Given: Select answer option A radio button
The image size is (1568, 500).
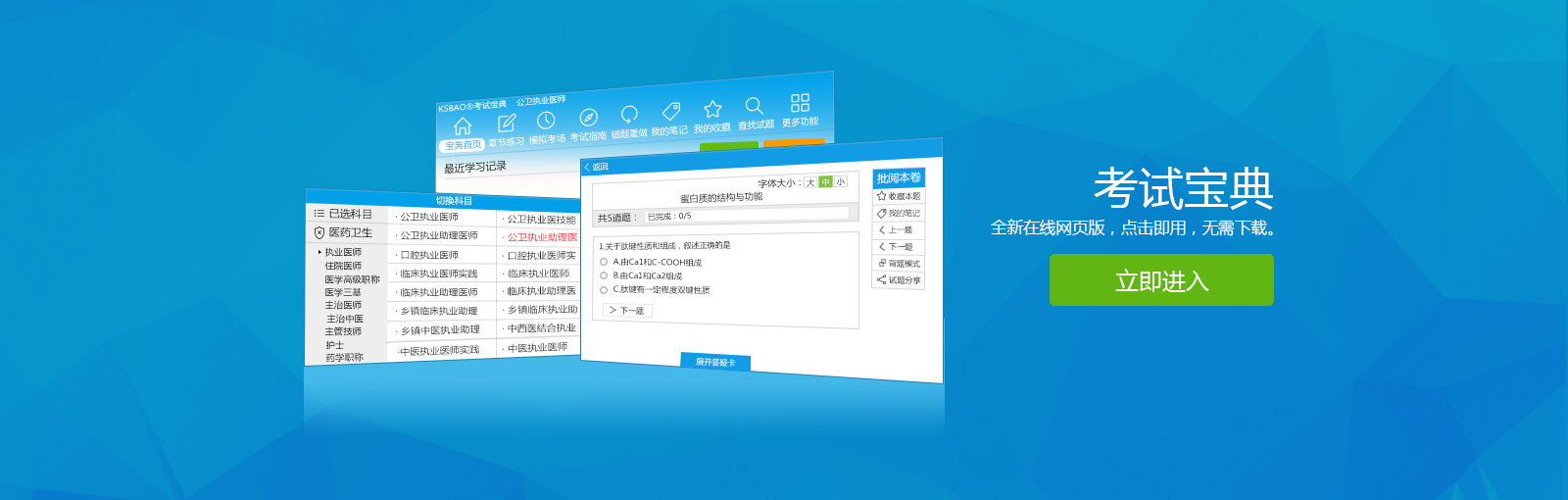Looking at the screenshot, I should coord(604,262).
